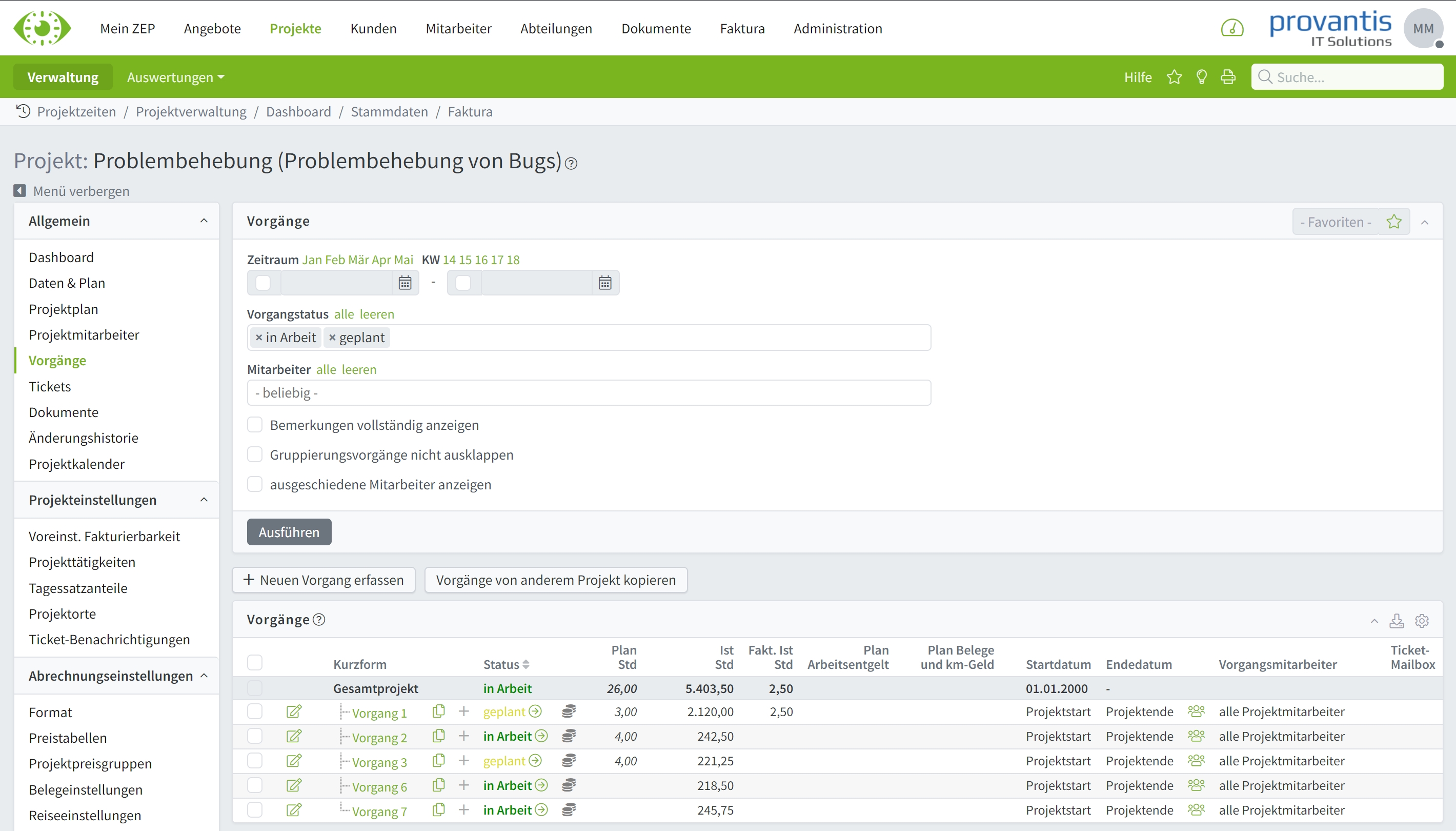1456x831 pixels.
Task: Open the print function in the green toolbar
Action: click(x=1228, y=76)
